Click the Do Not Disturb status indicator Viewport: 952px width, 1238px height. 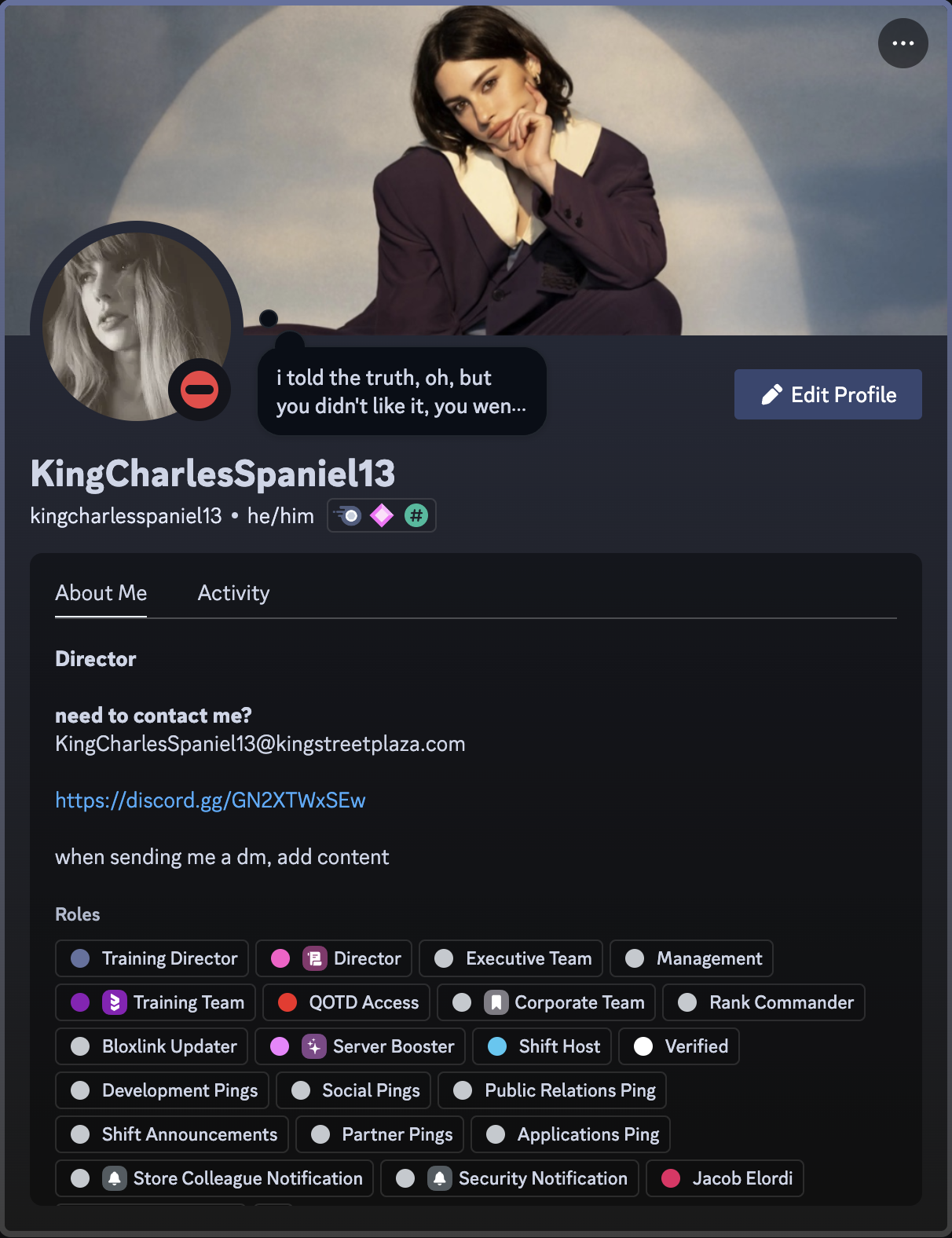200,390
